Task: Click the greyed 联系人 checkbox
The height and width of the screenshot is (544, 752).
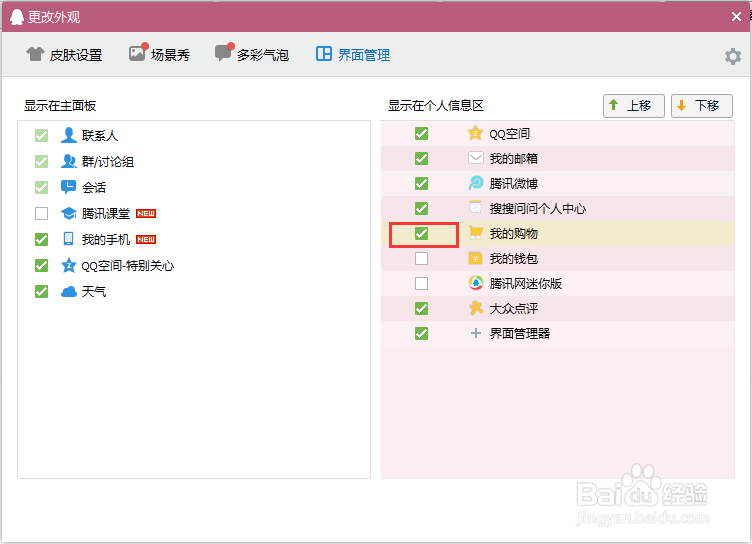Action: pyautogui.click(x=42, y=135)
